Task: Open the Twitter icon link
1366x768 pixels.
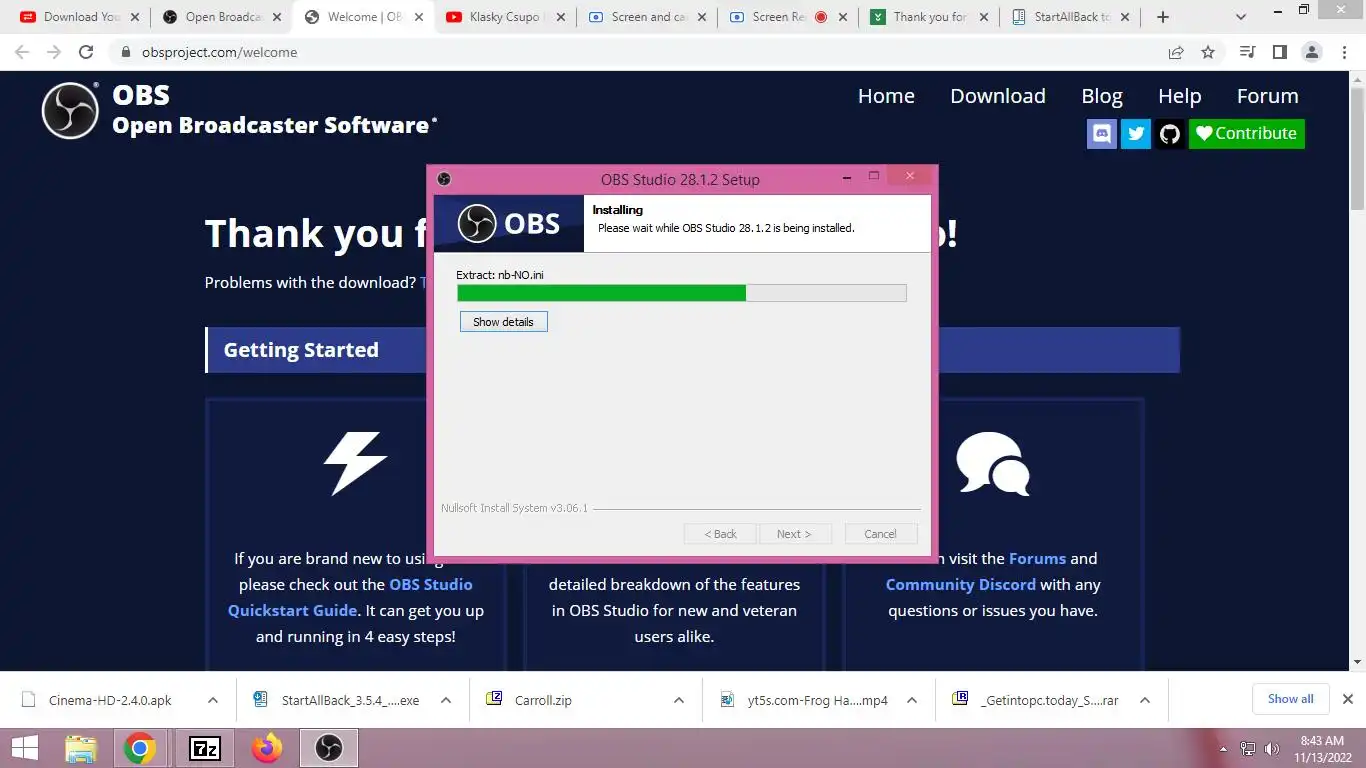Action: point(1136,134)
